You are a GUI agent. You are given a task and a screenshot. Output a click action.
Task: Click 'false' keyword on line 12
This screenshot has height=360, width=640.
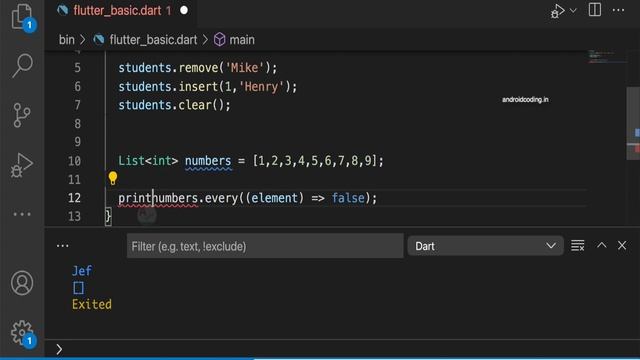tap(348, 198)
